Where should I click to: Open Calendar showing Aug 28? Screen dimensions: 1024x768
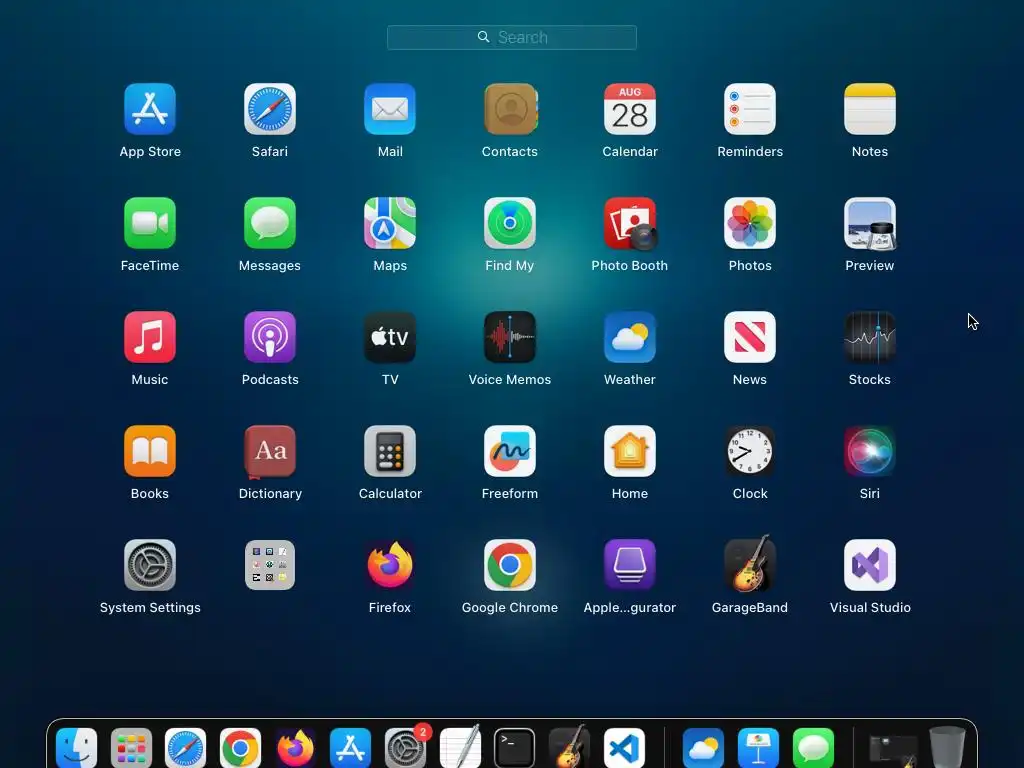click(x=630, y=109)
